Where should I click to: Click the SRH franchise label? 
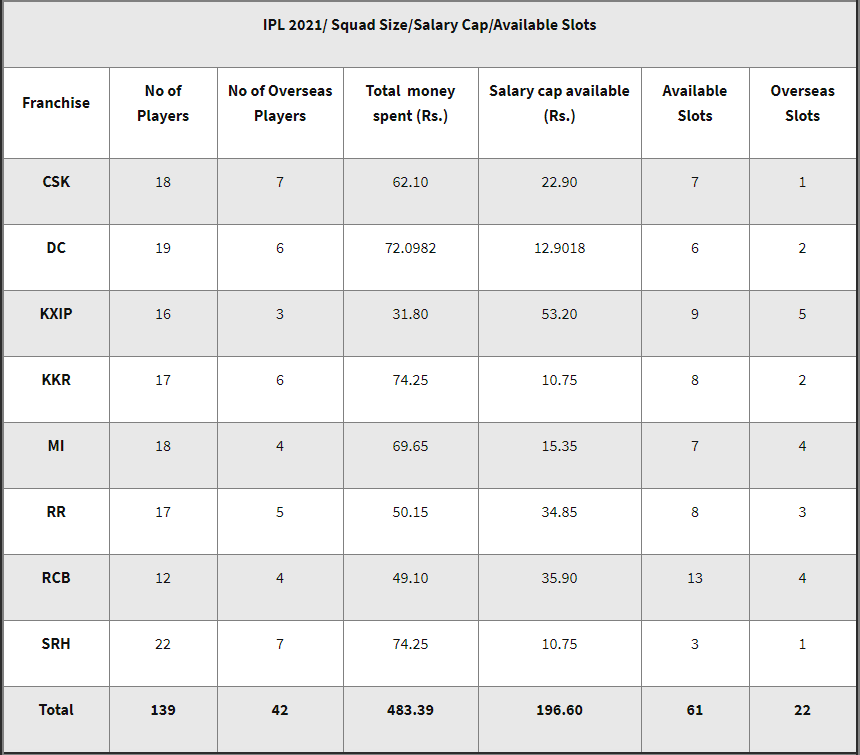tap(56, 644)
